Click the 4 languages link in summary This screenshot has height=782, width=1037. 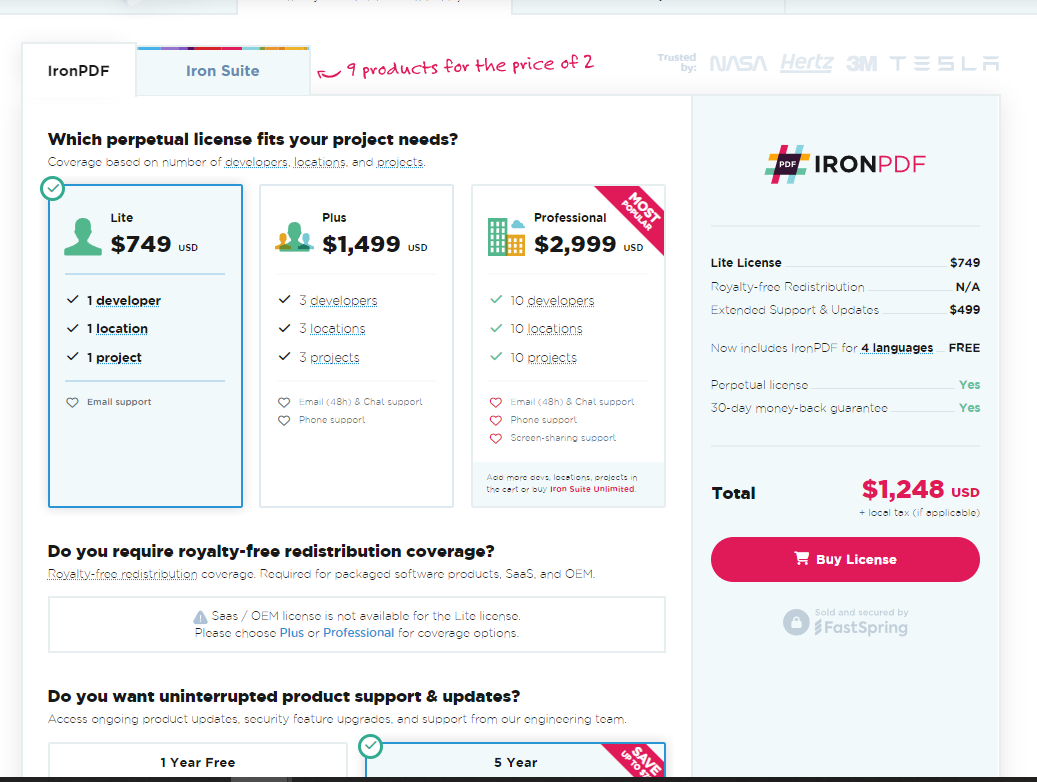pyautogui.click(x=897, y=348)
